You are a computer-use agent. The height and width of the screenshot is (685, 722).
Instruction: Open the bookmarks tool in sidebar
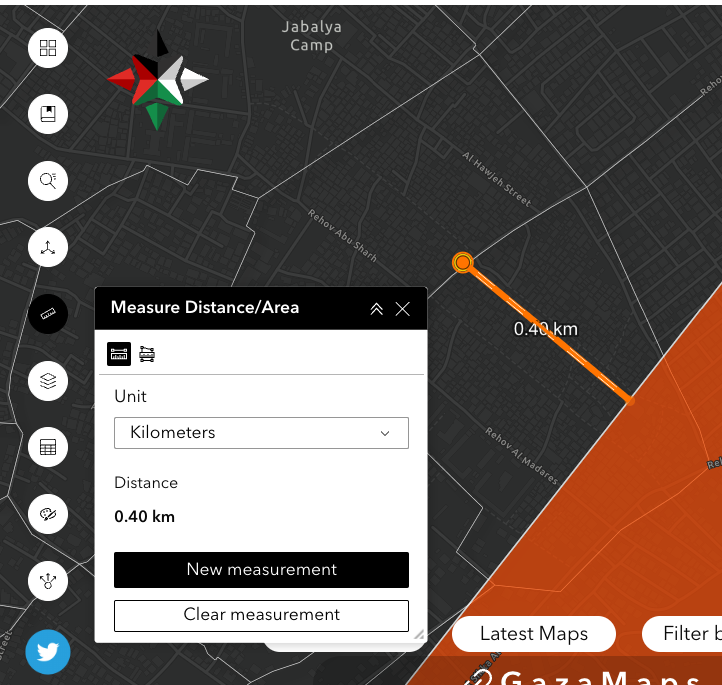pyautogui.click(x=48, y=114)
